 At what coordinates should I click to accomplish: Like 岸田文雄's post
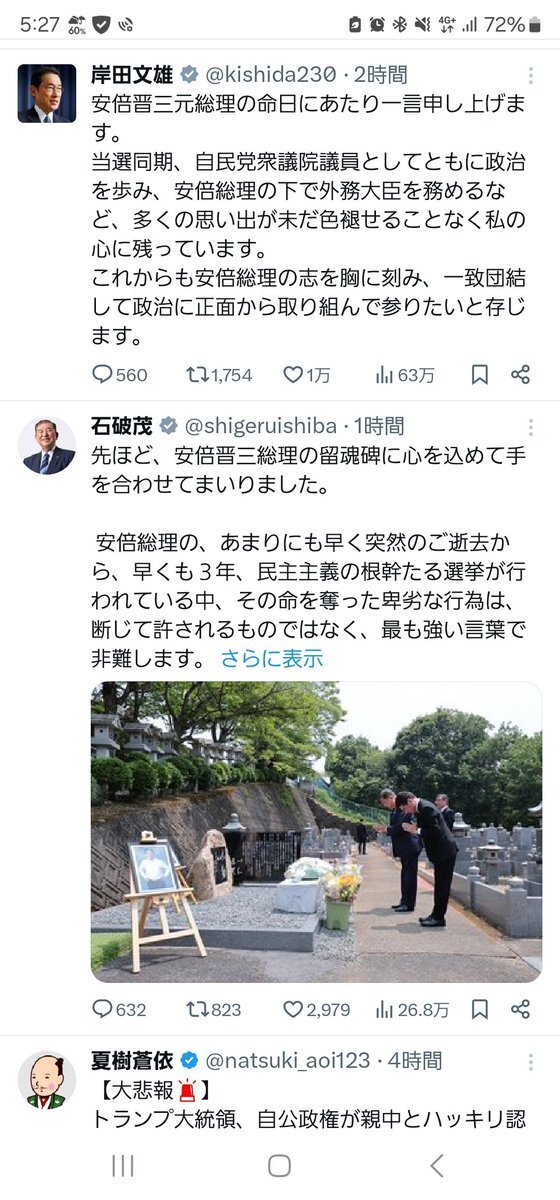(x=307, y=375)
